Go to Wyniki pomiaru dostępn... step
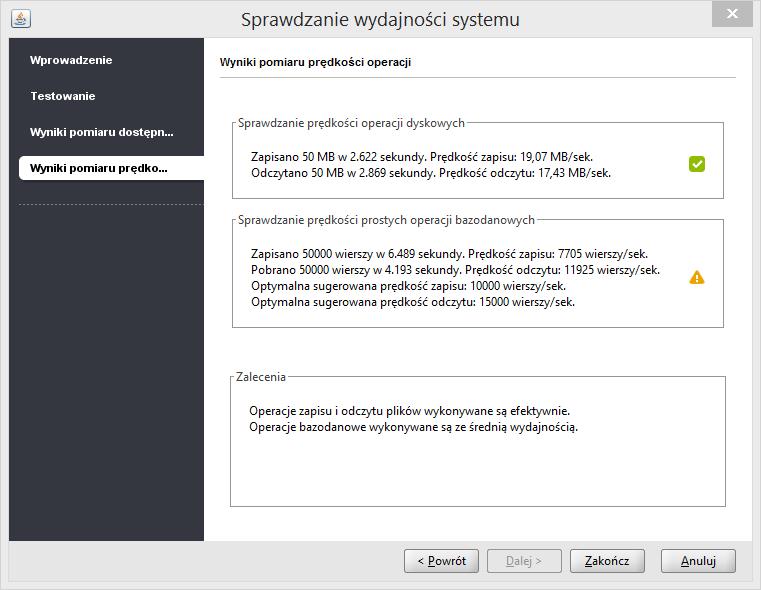The image size is (761, 590). tap(101, 132)
